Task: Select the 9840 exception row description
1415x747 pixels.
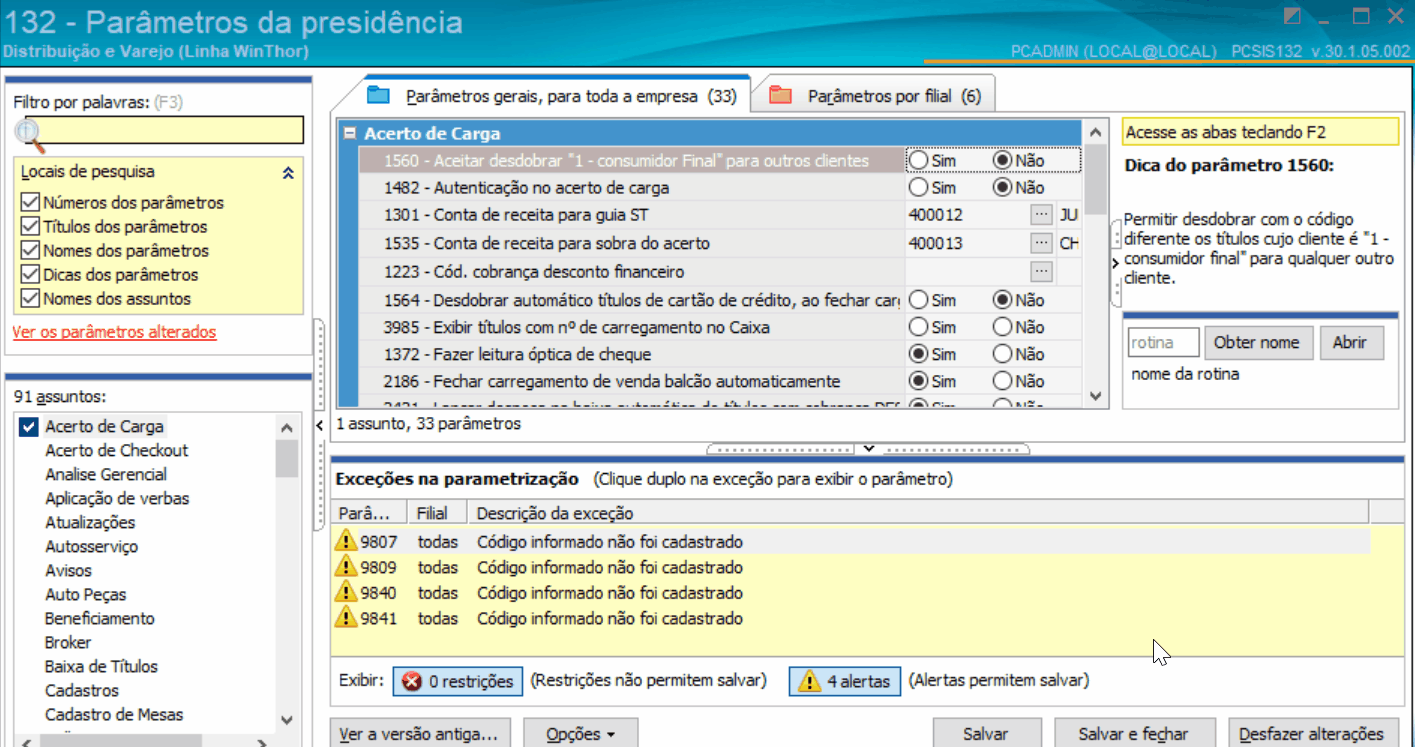Action: tap(610, 592)
